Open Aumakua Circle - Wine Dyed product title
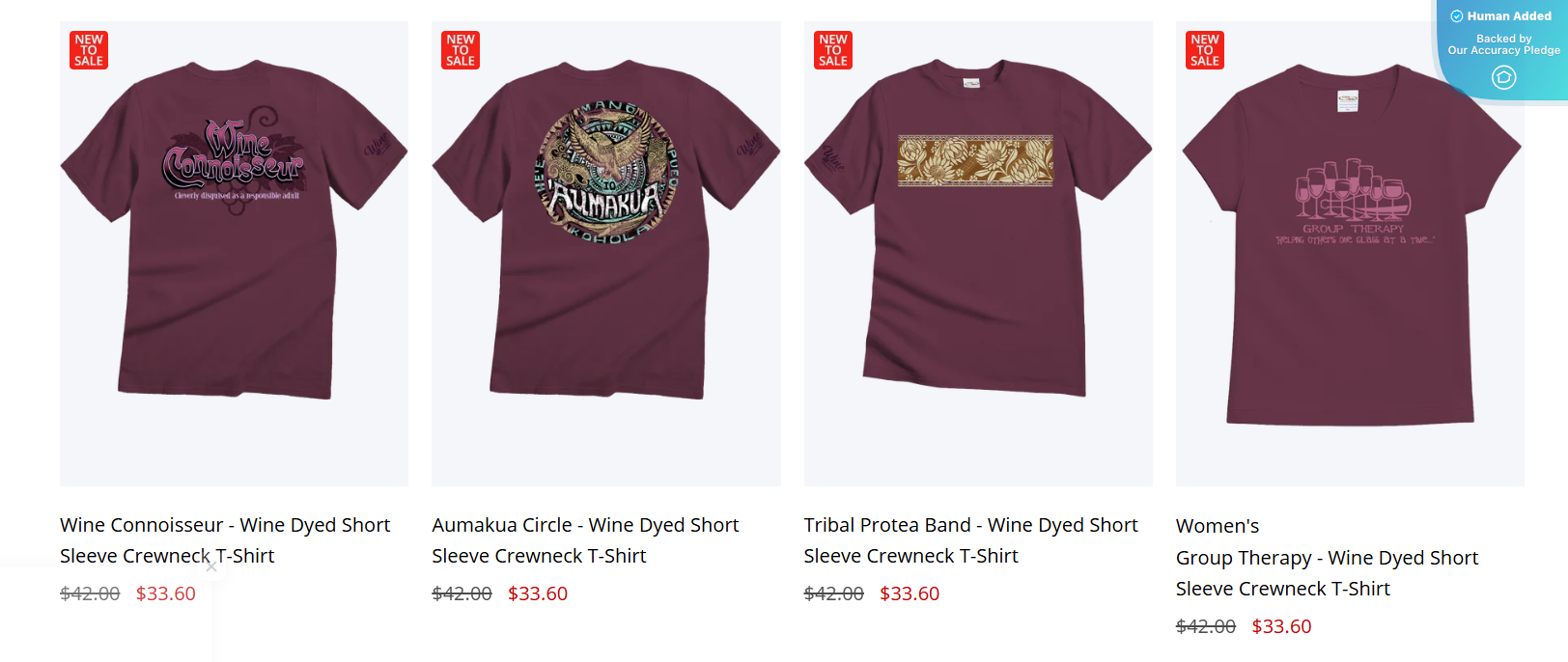 pos(585,540)
